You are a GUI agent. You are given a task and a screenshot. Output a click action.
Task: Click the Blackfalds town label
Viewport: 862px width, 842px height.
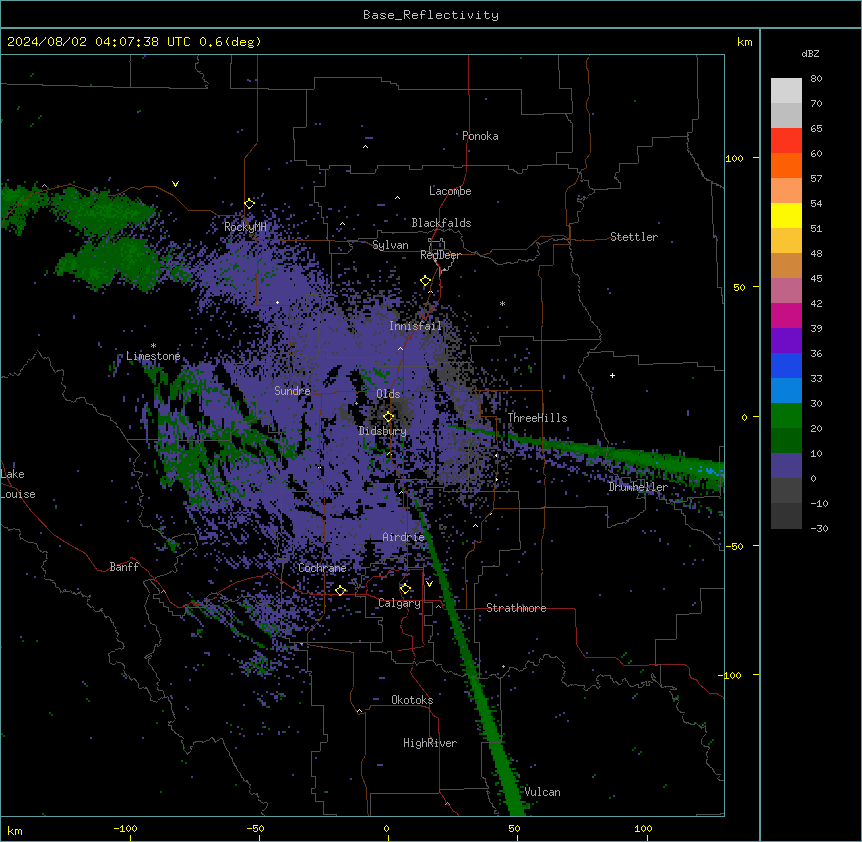441,223
